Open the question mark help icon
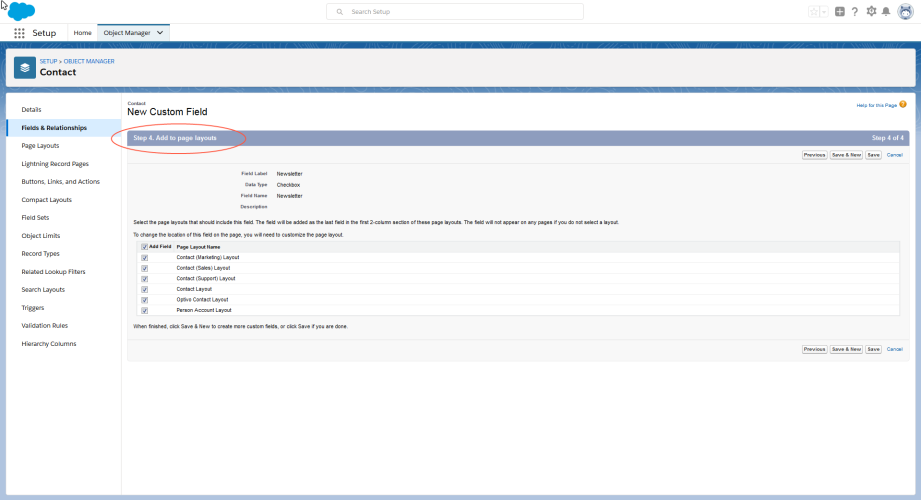The image size is (921, 500). point(855,12)
